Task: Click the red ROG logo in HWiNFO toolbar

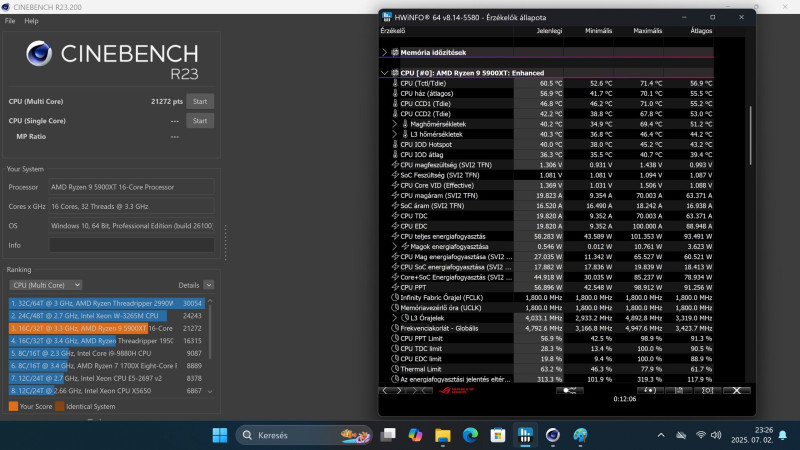Action: [457, 391]
